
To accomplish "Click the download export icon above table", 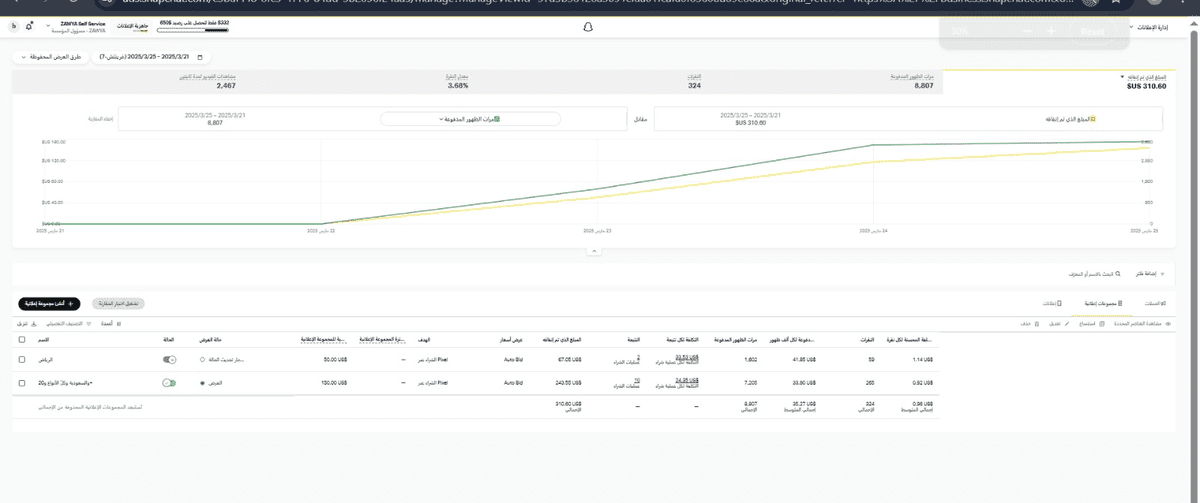I will (34, 324).
